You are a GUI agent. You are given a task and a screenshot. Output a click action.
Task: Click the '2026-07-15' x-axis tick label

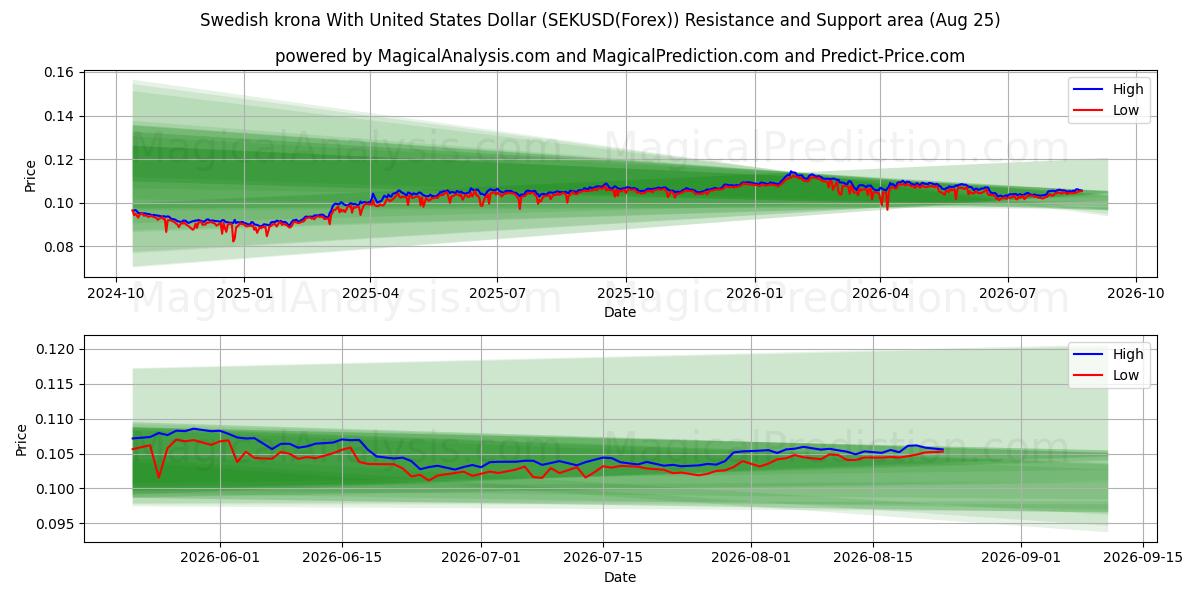(604, 558)
